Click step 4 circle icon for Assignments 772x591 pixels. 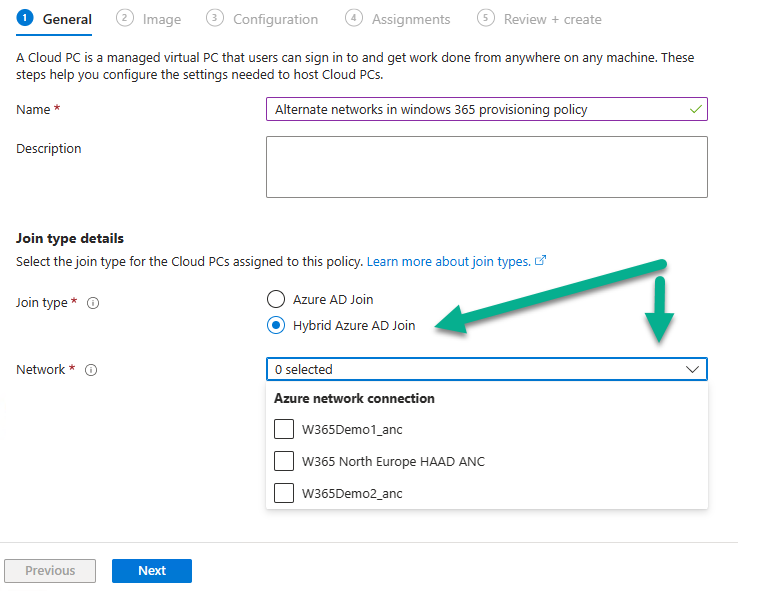[354, 18]
